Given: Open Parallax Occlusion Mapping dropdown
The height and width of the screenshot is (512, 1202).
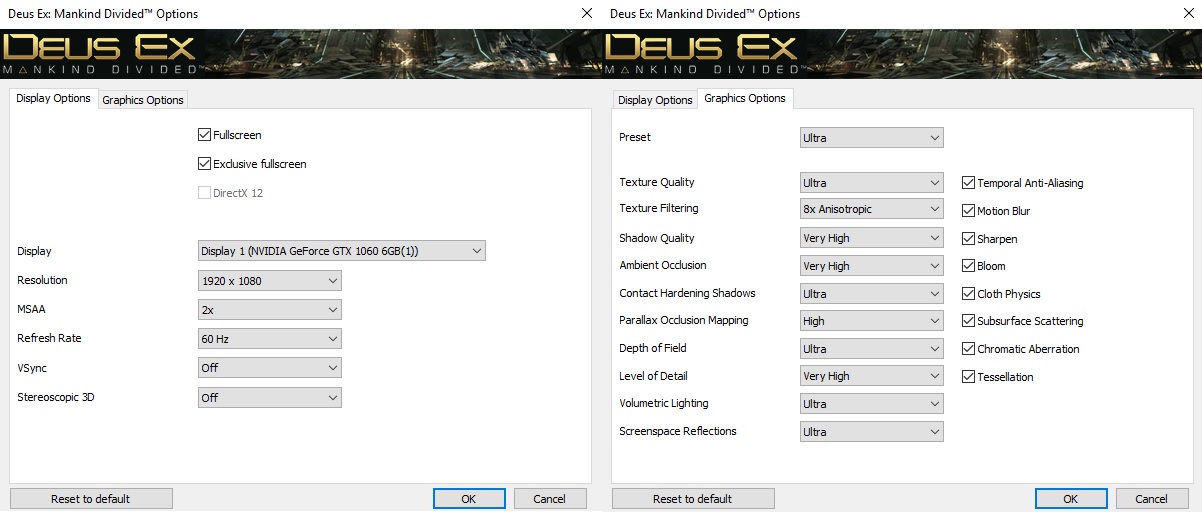Looking at the screenshot, I should click(x=872, y=321).
